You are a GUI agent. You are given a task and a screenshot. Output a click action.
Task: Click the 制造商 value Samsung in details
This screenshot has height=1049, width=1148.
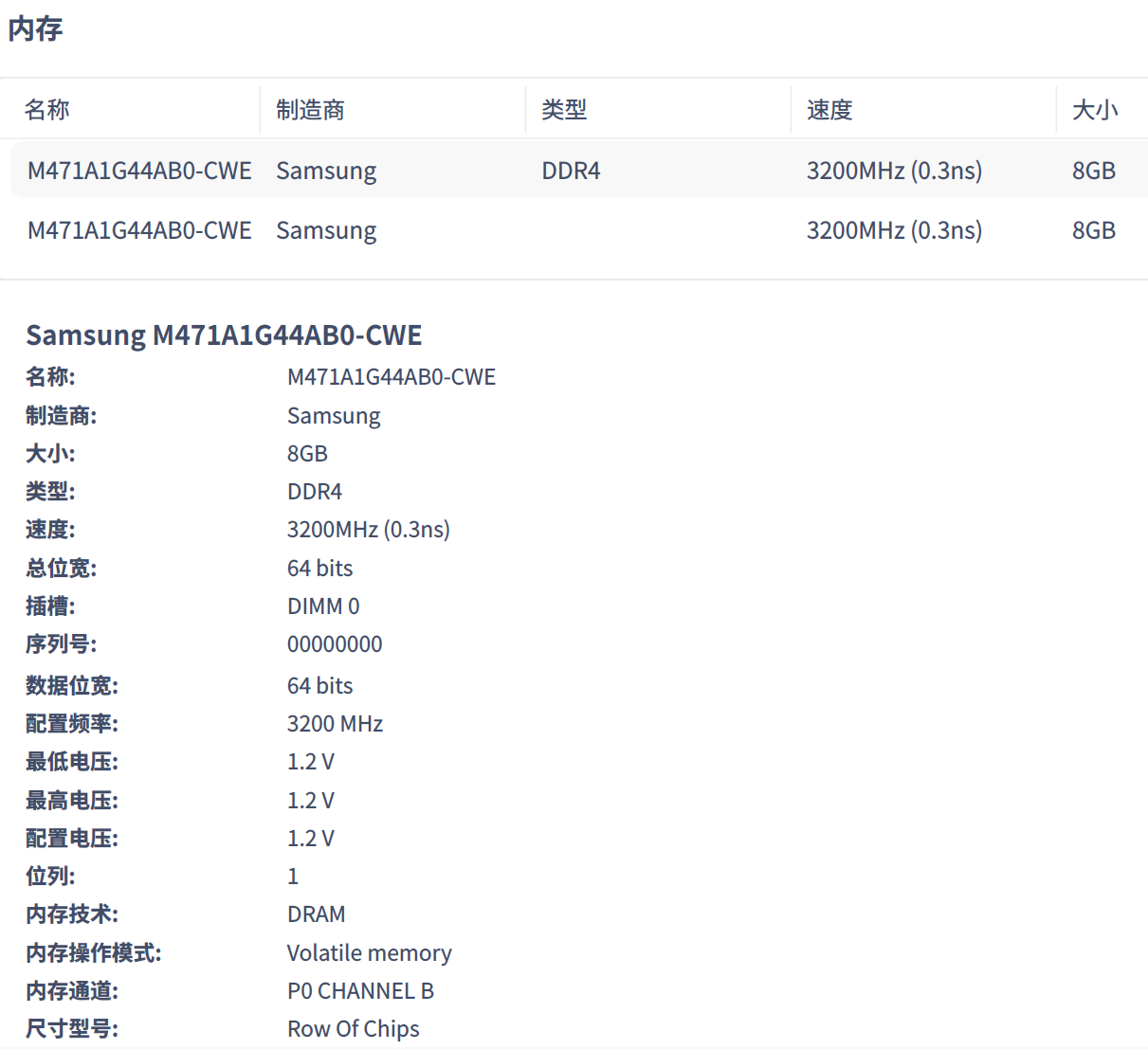tap(334, 416)
